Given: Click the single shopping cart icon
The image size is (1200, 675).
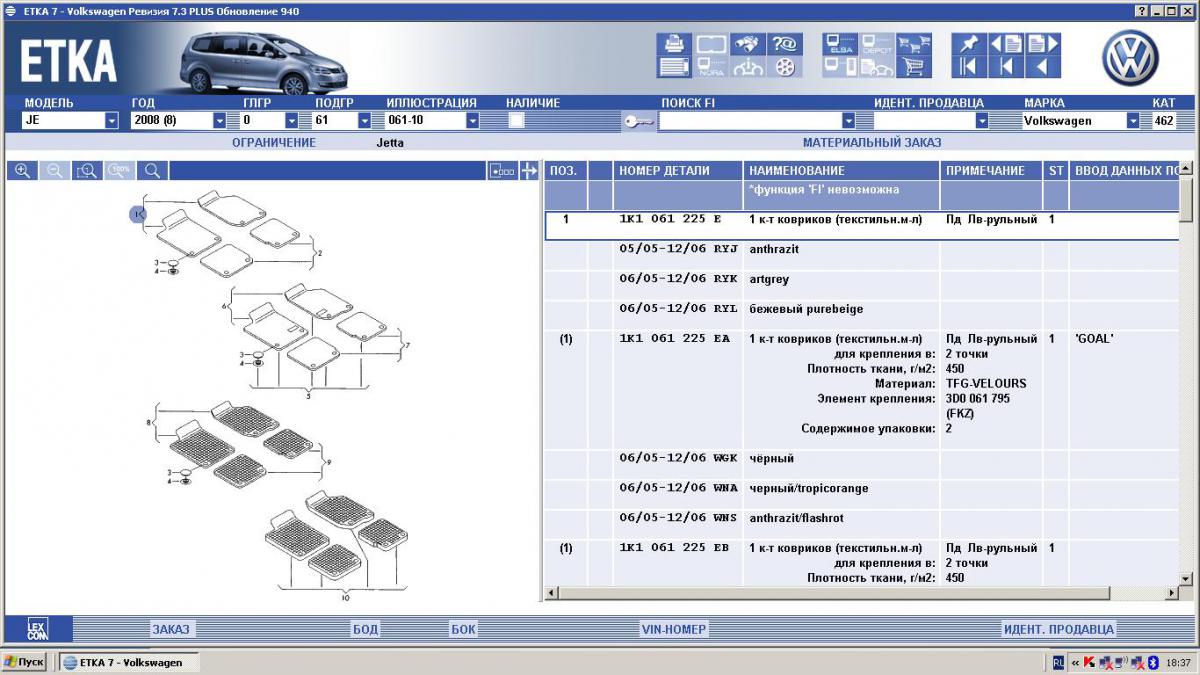Looking at the screenshot, I should pyautogui.click(x=914, y=67).
